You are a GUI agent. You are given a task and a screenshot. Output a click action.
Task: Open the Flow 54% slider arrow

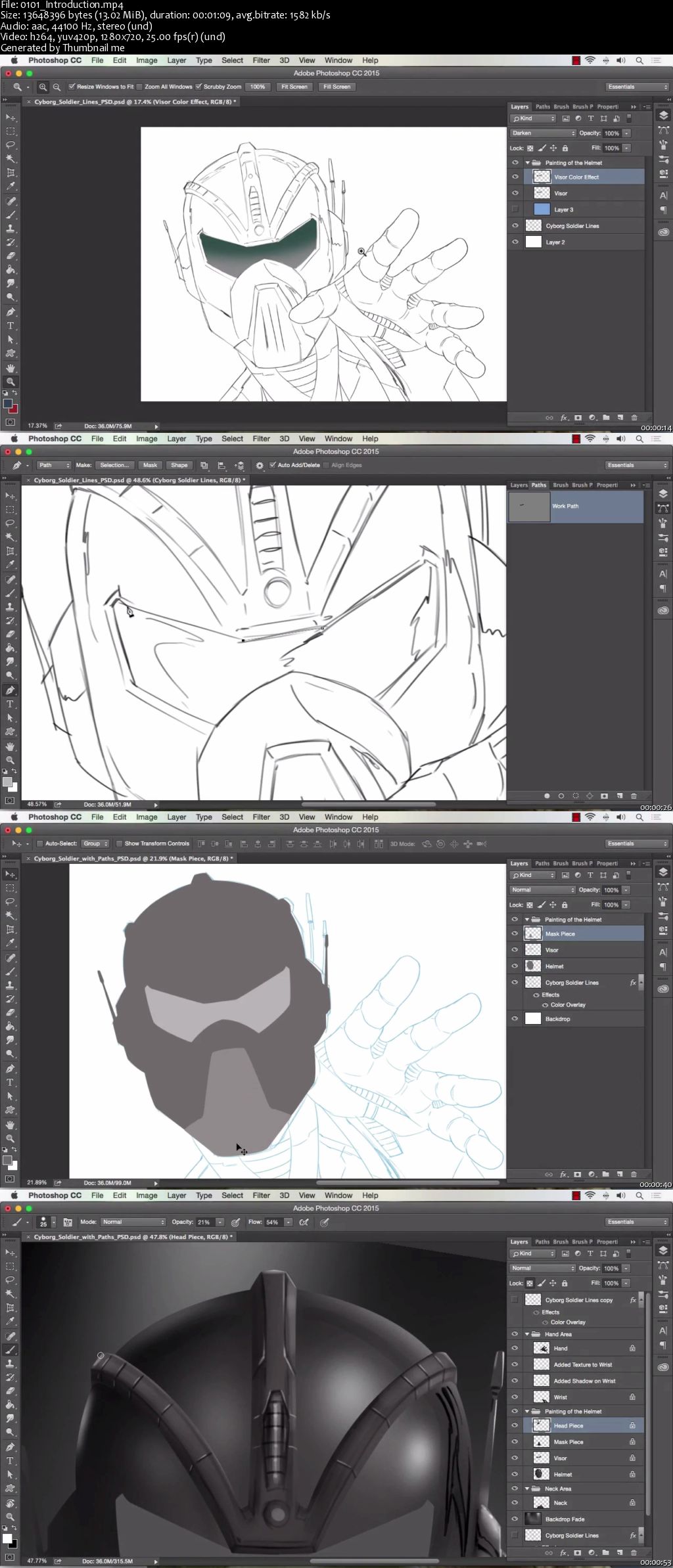[288, 1222]
